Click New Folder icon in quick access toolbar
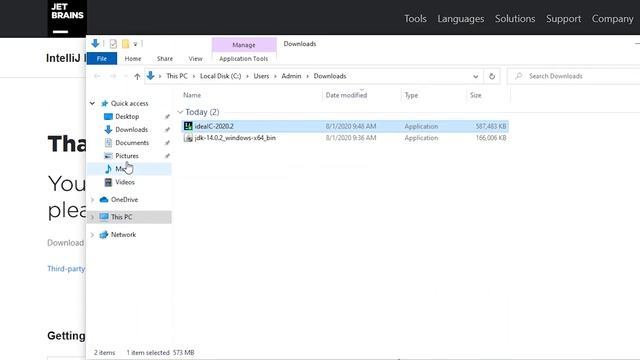 pyautogui.click(x=125, y=44)
